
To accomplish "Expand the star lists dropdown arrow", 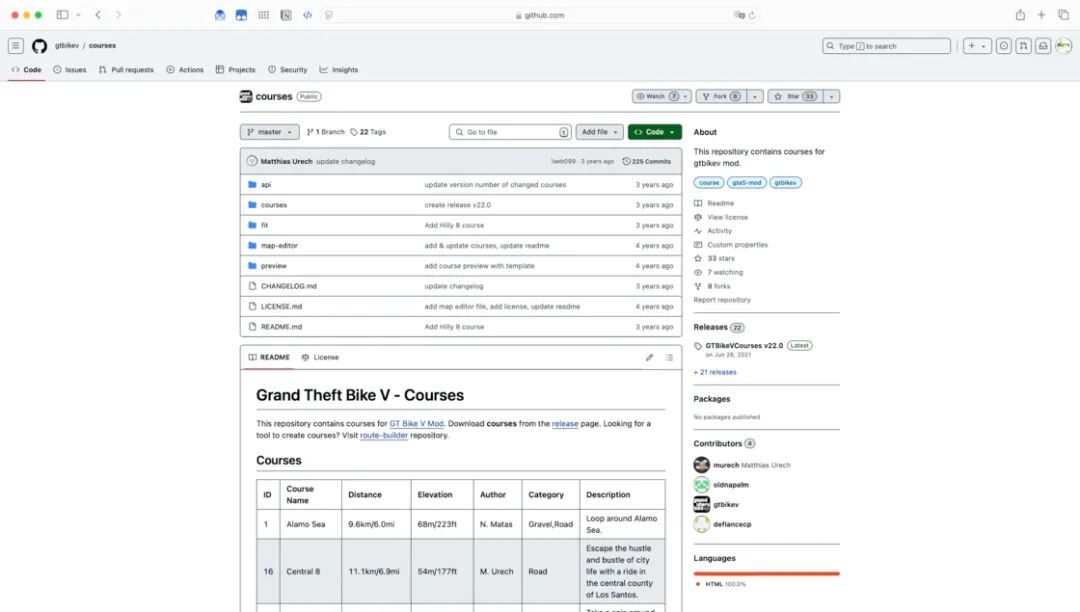I will 831,96.
